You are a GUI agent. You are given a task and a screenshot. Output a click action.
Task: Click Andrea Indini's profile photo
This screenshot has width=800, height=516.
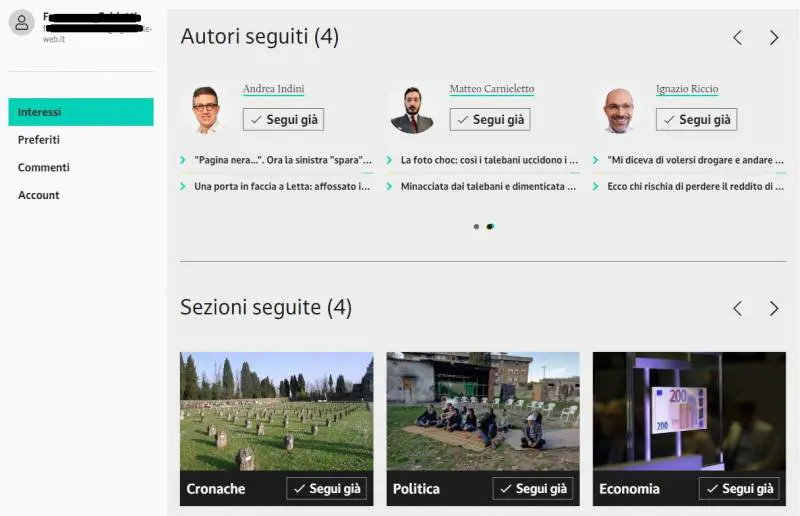pos(206,109)
